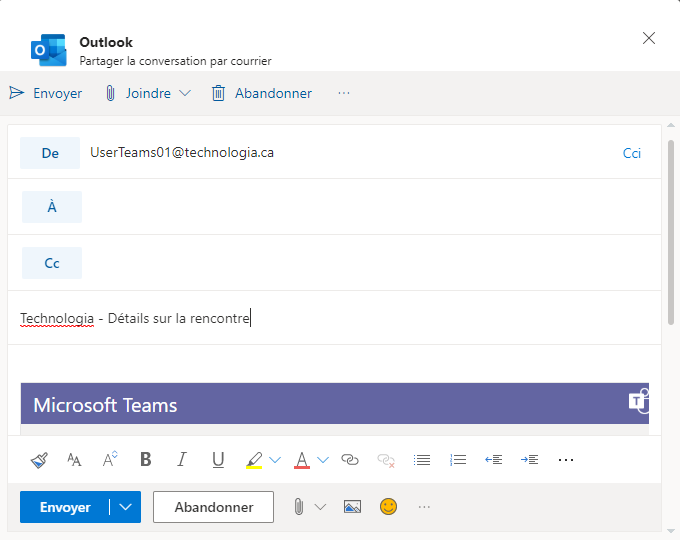Open the Joindre dropdown chevron
The width and height of the screenshot is (680, 540).
pos(185,93)
